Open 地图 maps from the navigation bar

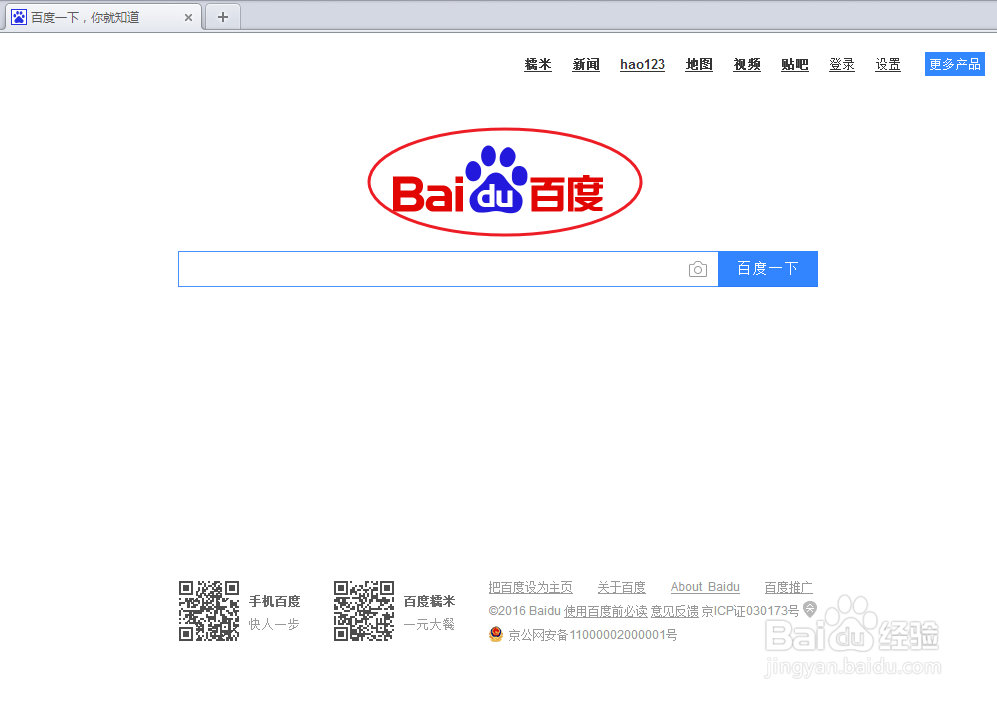(x=698, y=64)
